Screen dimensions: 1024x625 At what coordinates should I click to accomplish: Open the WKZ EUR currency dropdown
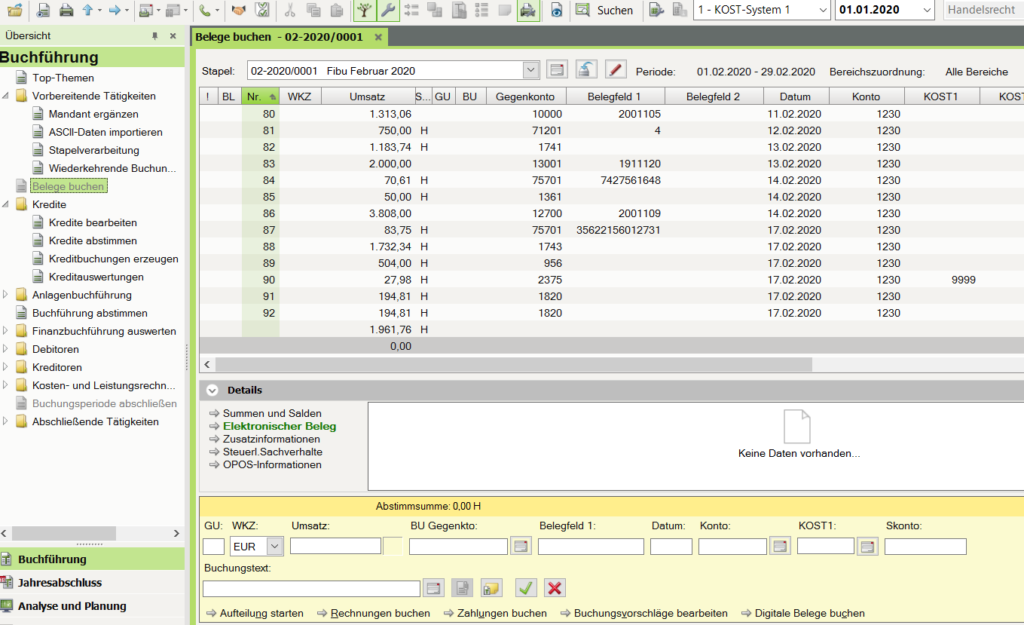coord(275,546)
